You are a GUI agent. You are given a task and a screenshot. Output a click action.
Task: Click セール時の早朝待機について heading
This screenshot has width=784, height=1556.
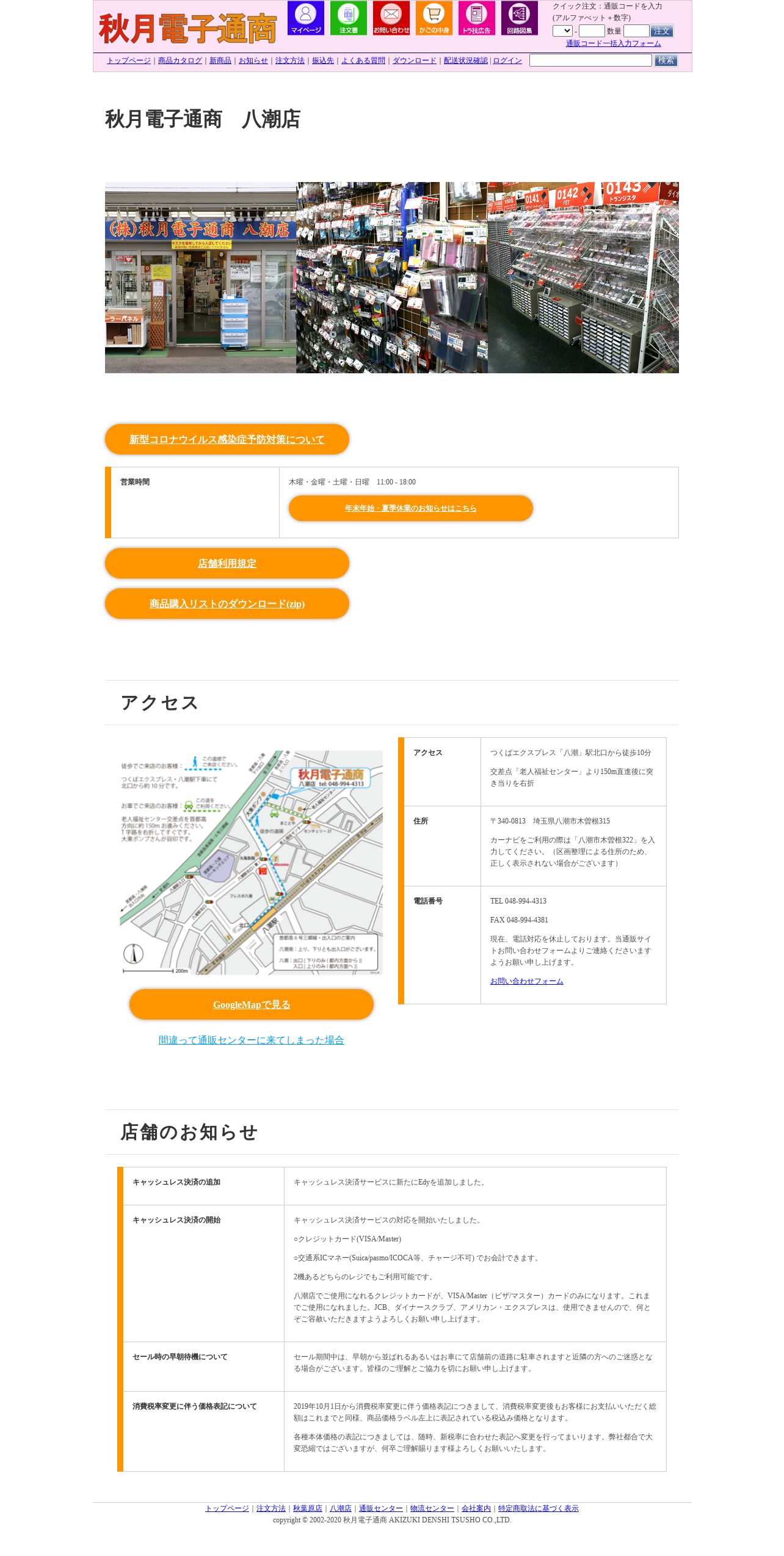pyautogui.click(x=180, y=1357)
